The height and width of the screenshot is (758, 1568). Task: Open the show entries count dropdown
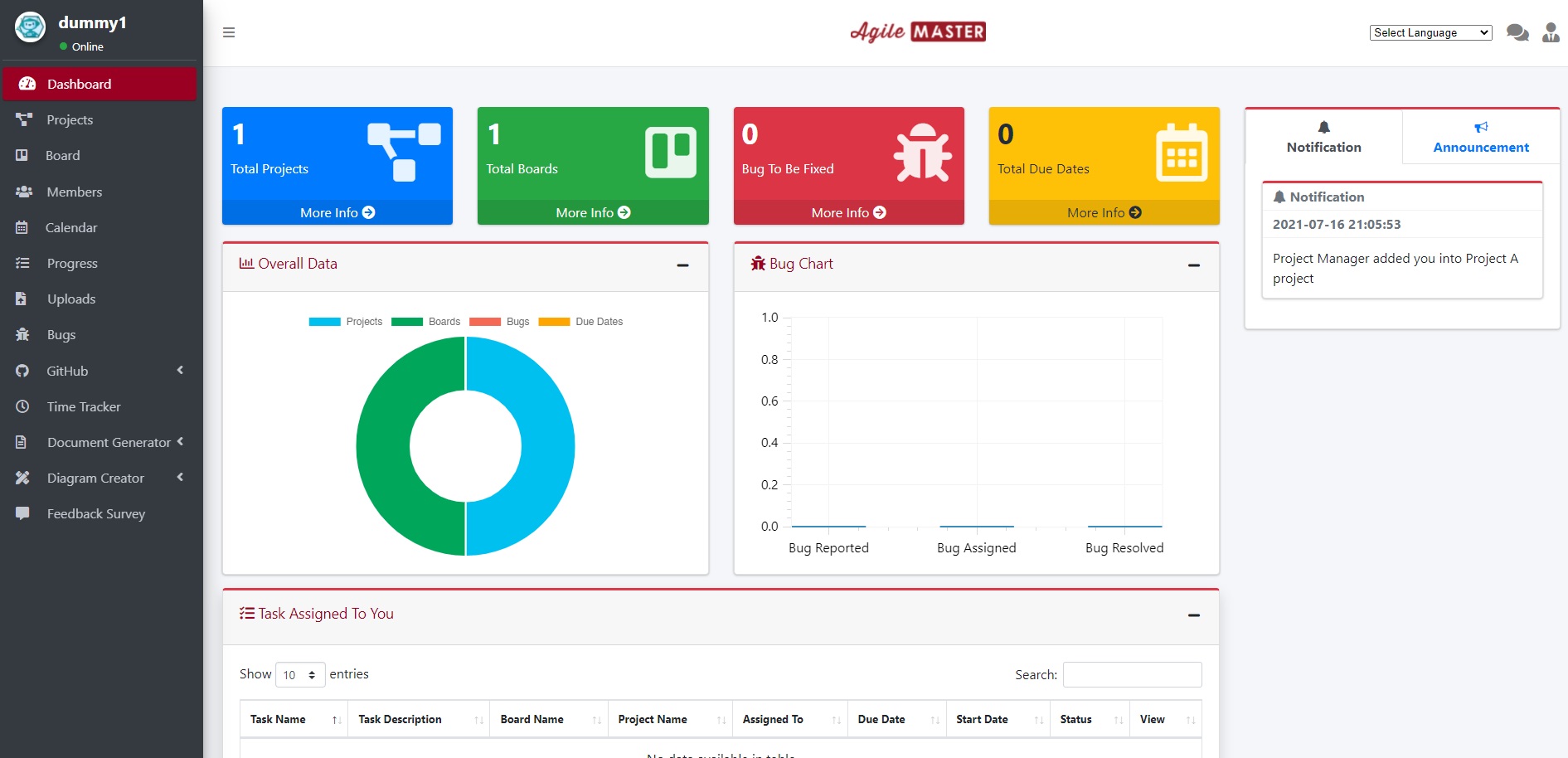pos(300,674)
